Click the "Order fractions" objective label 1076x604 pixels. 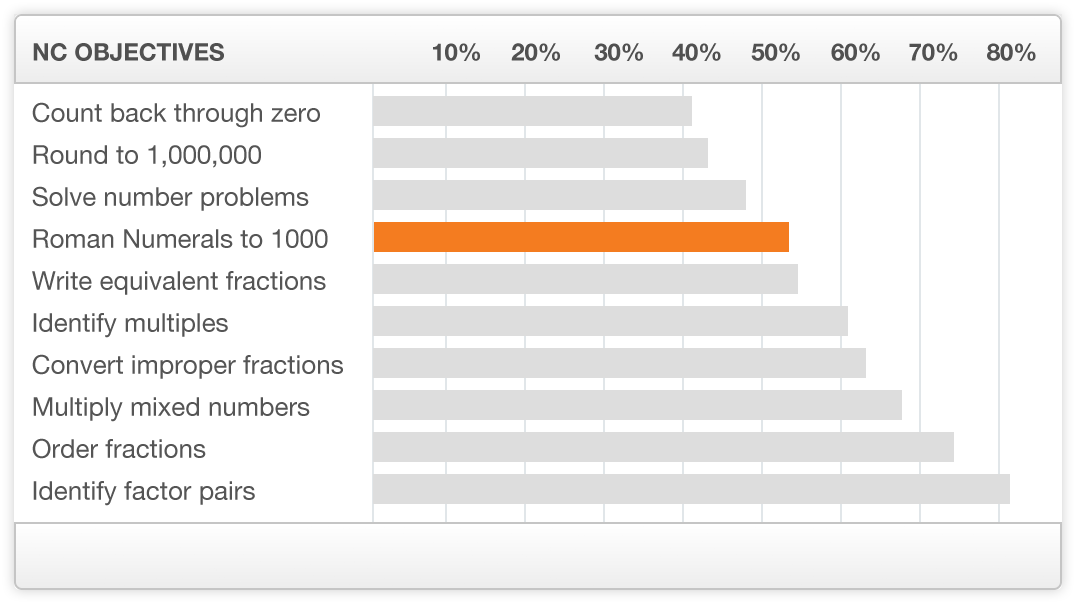[x=119, y=449]
